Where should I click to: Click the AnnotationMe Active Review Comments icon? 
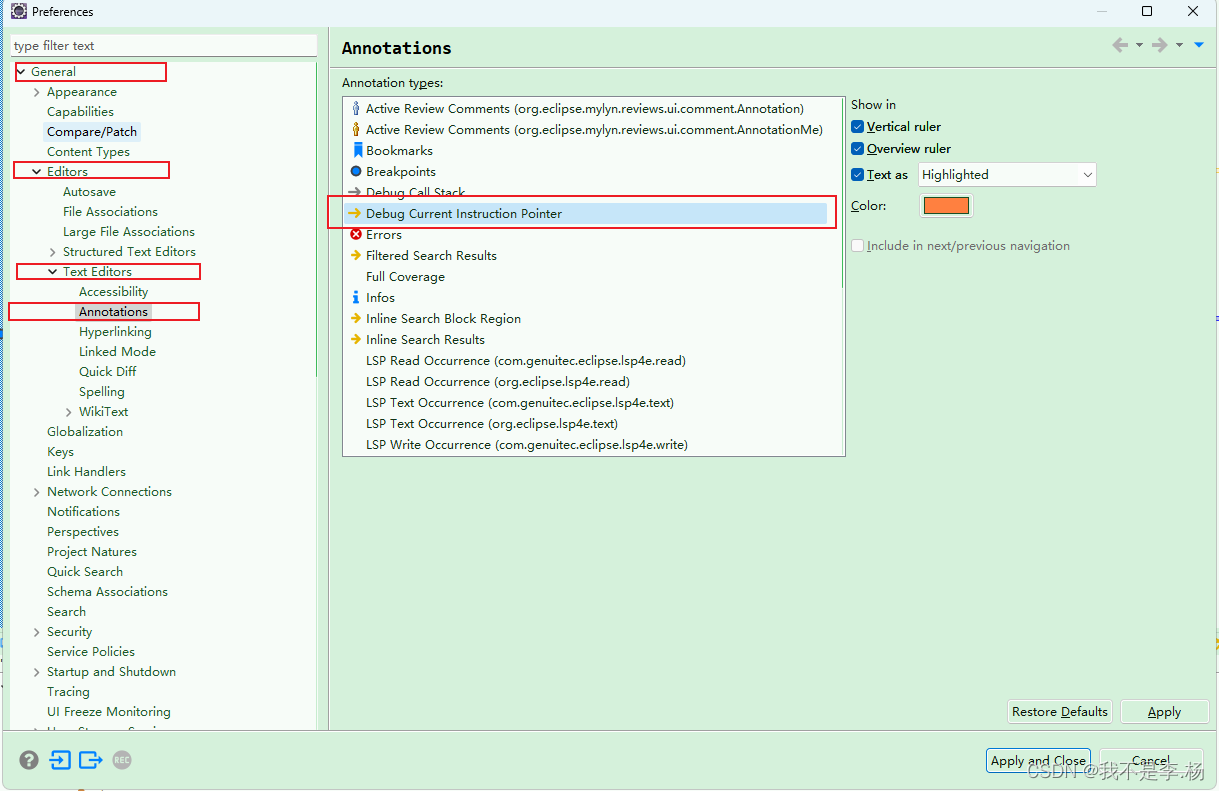click(x=356, y=129)
